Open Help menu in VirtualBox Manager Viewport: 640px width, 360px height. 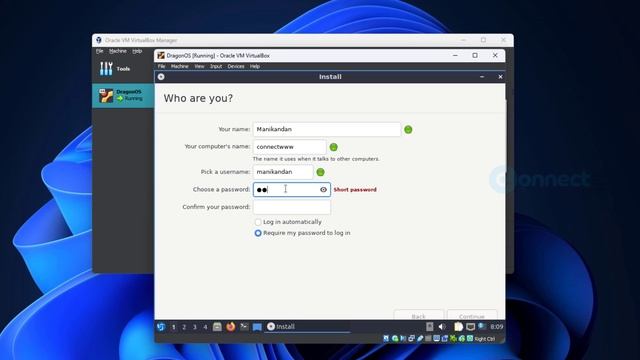coord(137,51)
